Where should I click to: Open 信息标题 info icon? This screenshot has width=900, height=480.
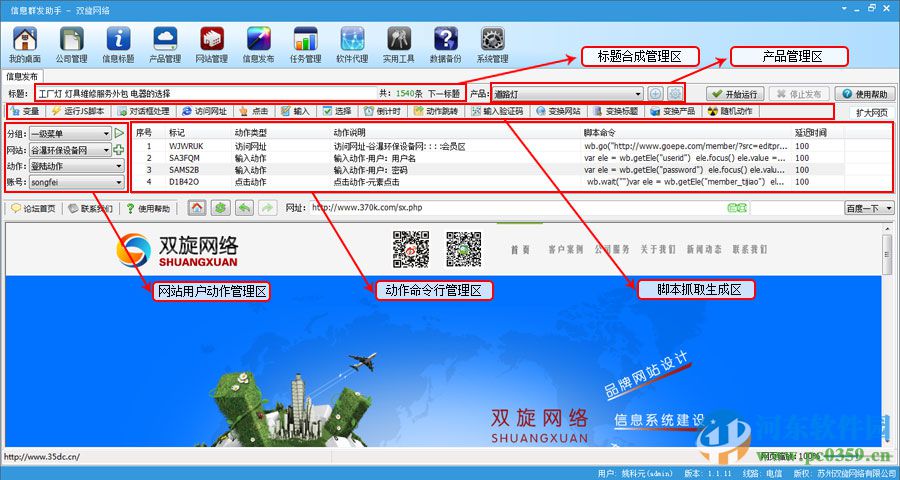click(118, 45)
